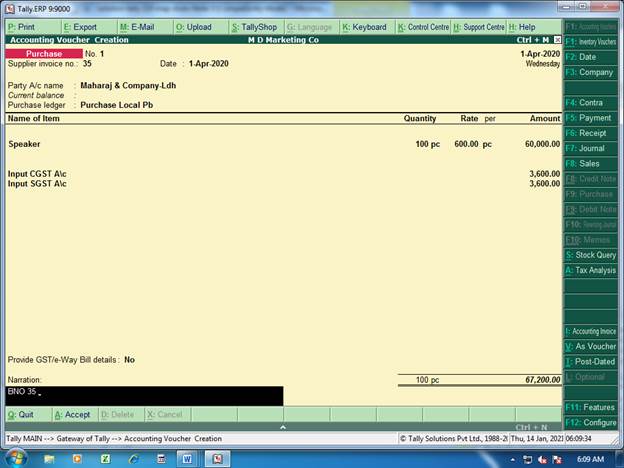
Task: Click the P: Print button
Action: pos(33,27)
